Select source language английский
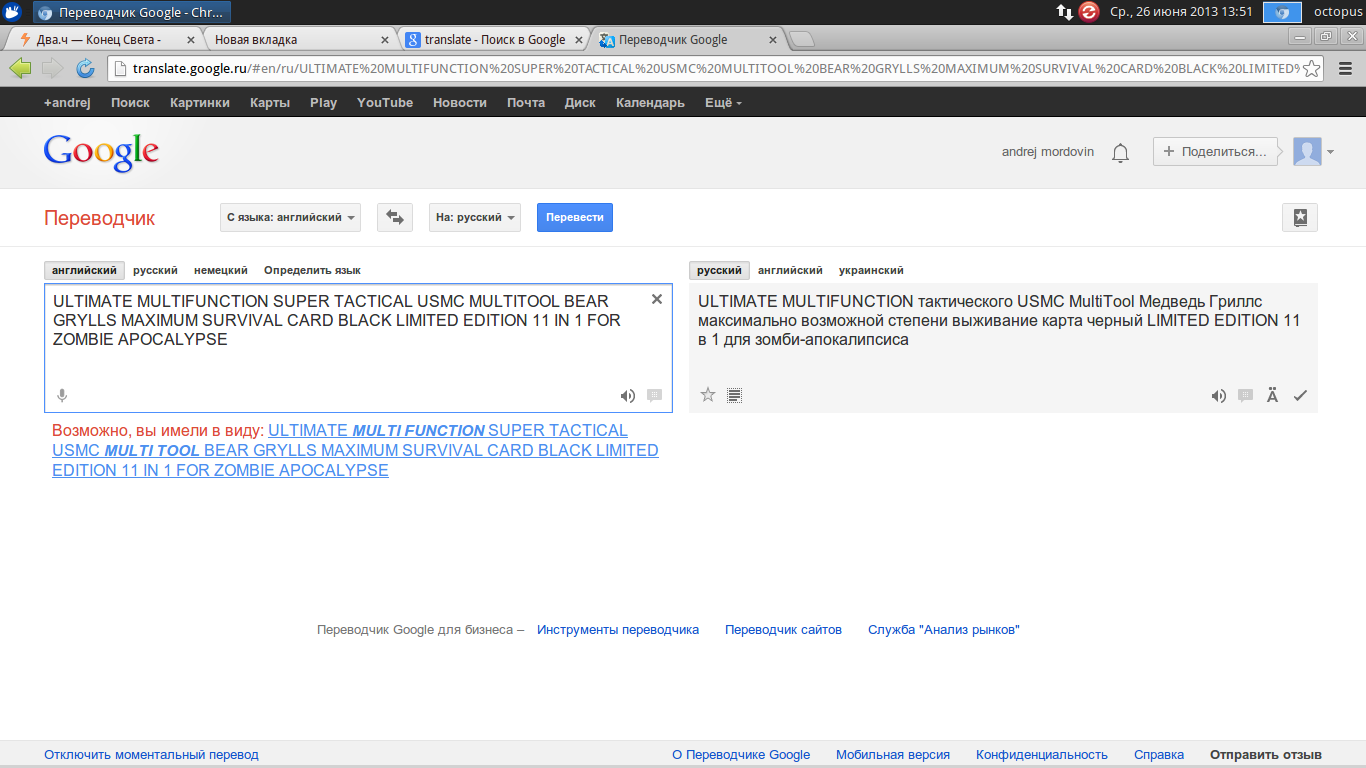 [85, 271]
